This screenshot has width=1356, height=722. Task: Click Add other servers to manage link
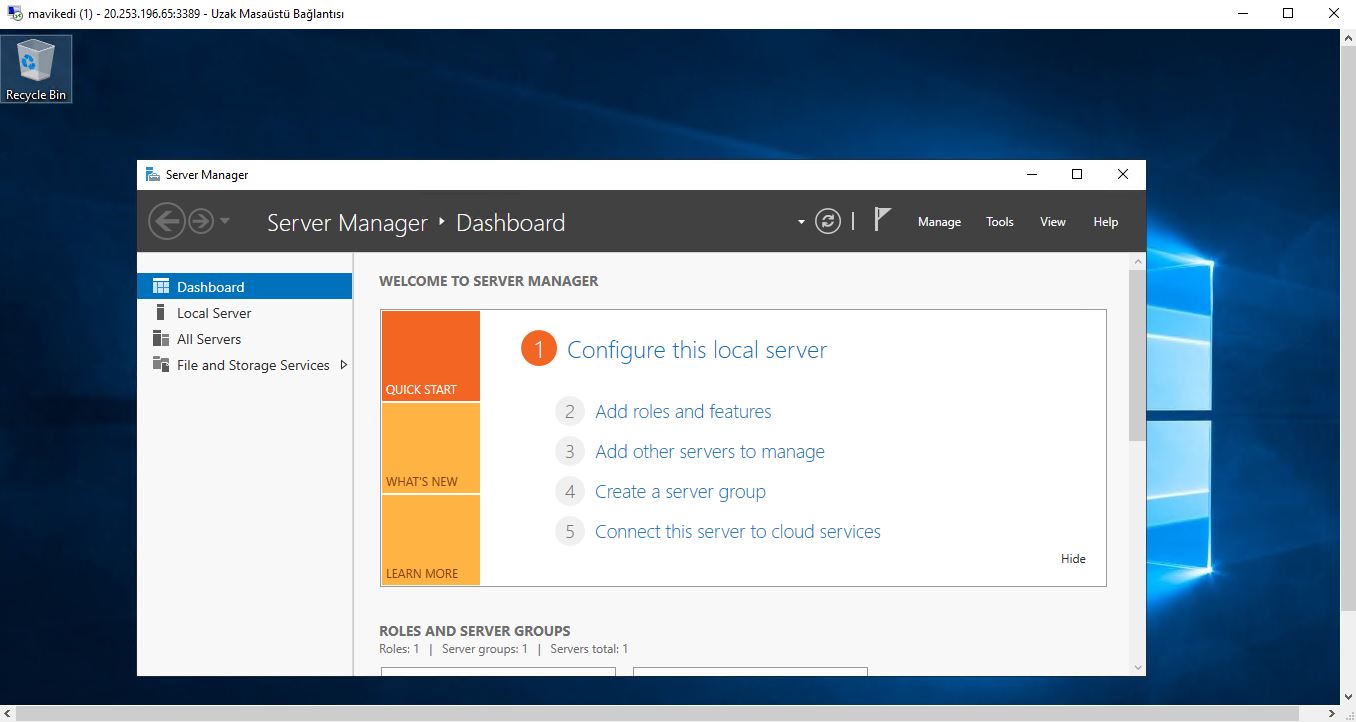[710, 451]
